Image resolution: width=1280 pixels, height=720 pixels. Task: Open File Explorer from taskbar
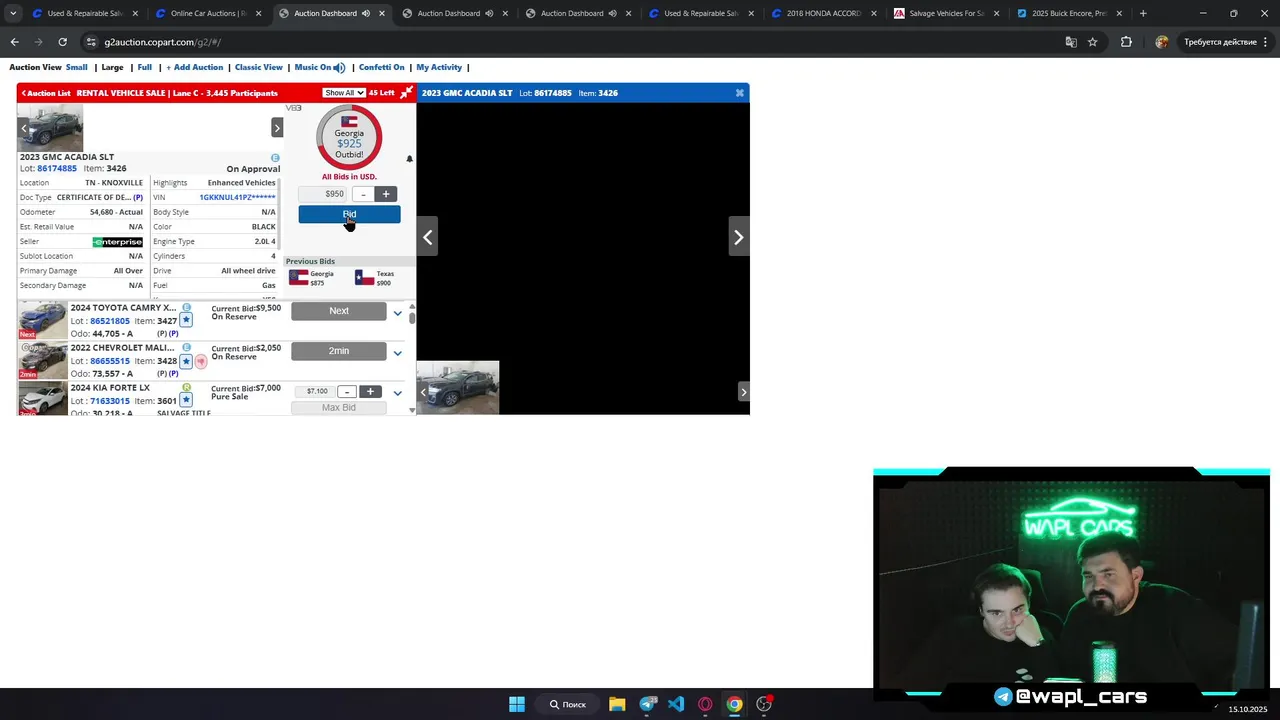[617, 704]
